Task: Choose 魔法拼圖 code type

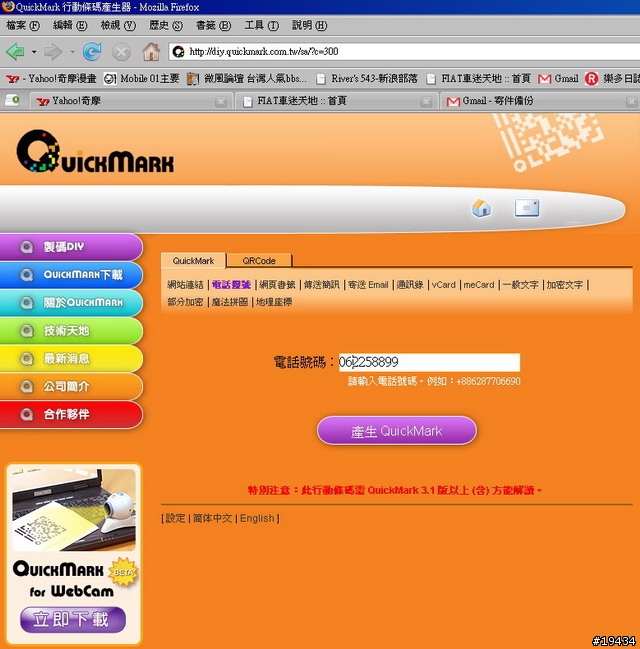Action: [x=230, y=302]
